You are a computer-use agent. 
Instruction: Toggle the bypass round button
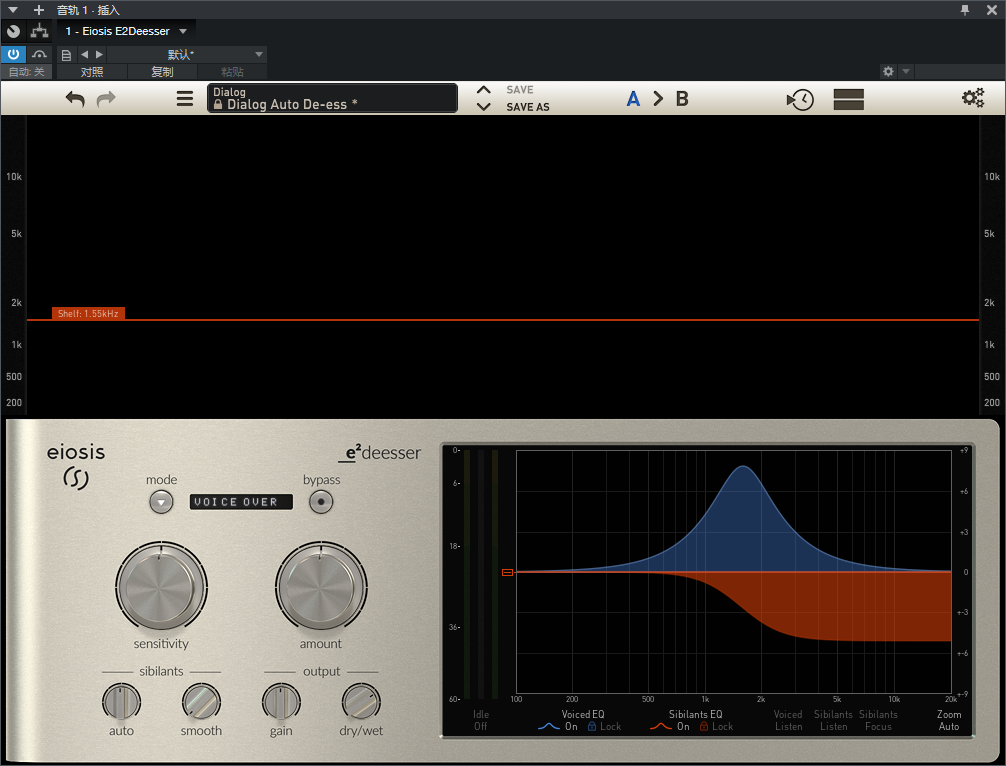pos(321,502)
